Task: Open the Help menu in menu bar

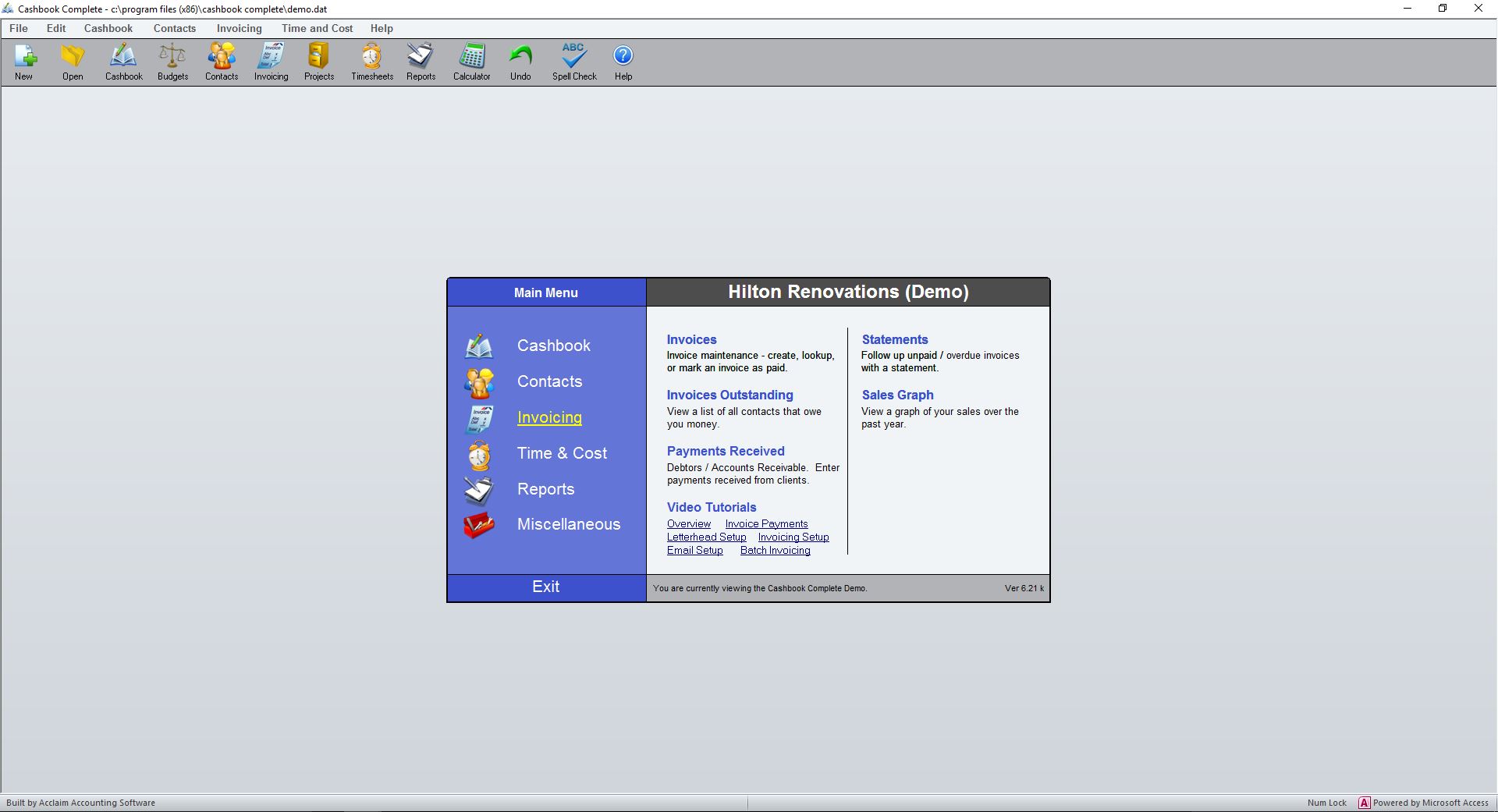Action: (382, 28)
